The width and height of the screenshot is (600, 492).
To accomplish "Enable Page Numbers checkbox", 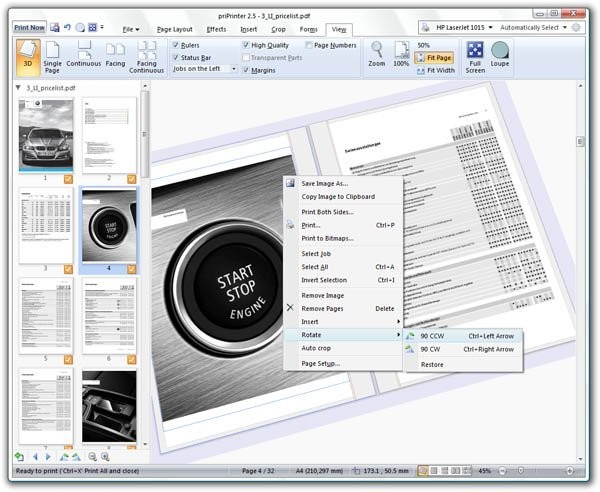I will (309, 45).
